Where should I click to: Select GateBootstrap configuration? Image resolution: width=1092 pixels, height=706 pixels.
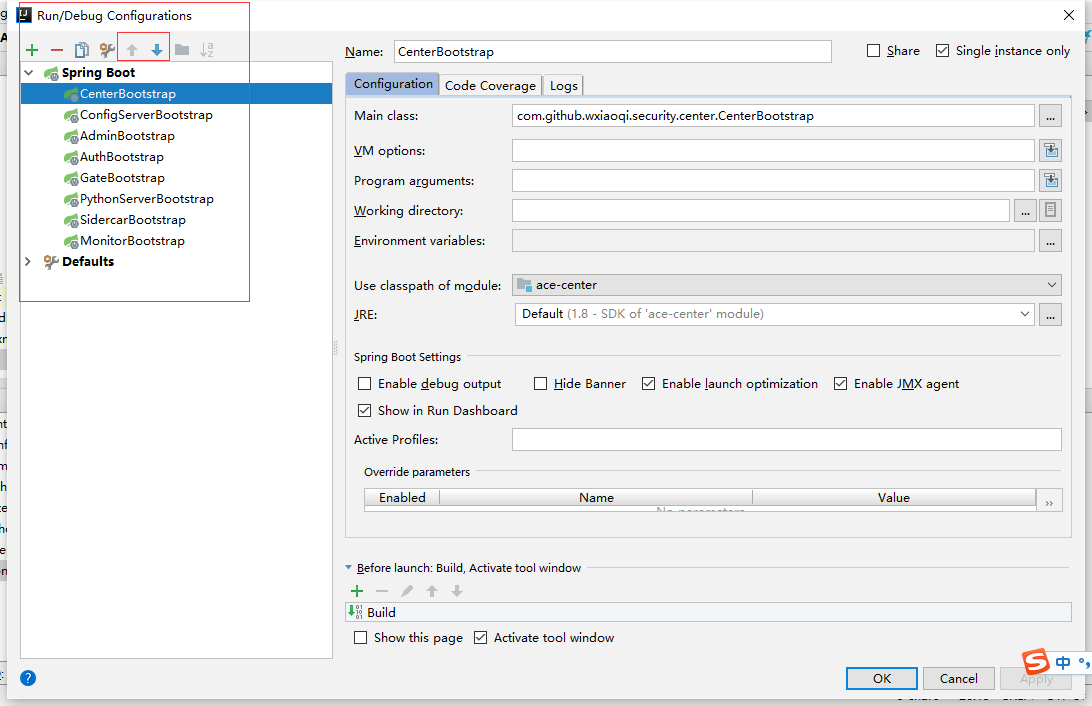123,178
